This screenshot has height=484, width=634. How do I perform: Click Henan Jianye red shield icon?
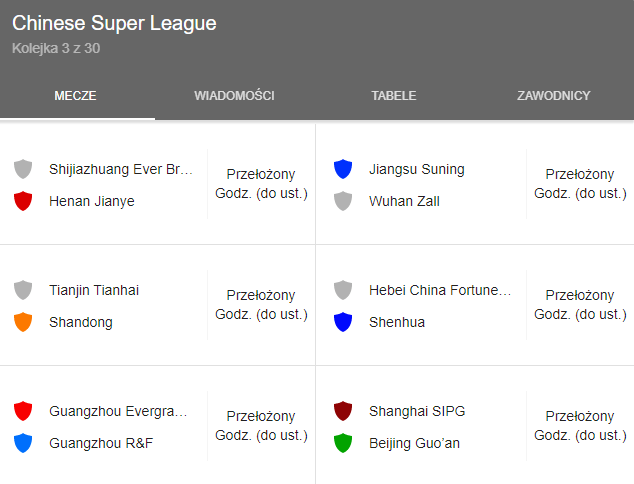click(x=23, y=201)
